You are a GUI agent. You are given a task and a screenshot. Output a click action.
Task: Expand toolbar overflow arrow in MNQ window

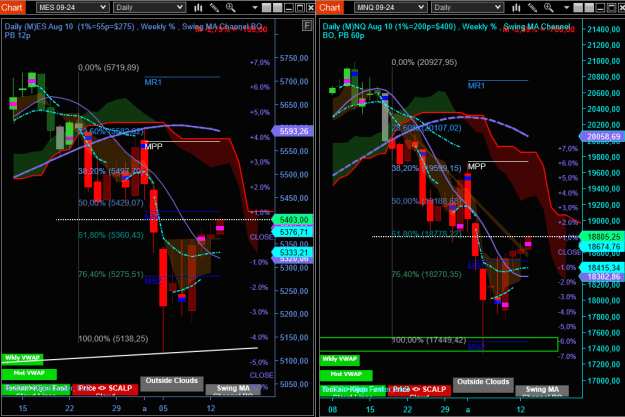click(x=566, y=8)
